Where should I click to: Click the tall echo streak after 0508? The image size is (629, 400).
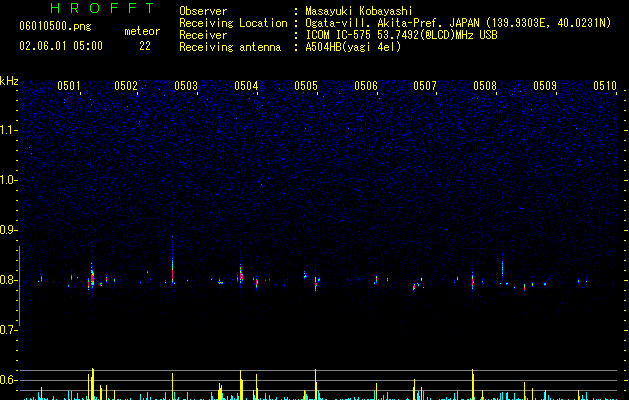[x=502, y=267]
